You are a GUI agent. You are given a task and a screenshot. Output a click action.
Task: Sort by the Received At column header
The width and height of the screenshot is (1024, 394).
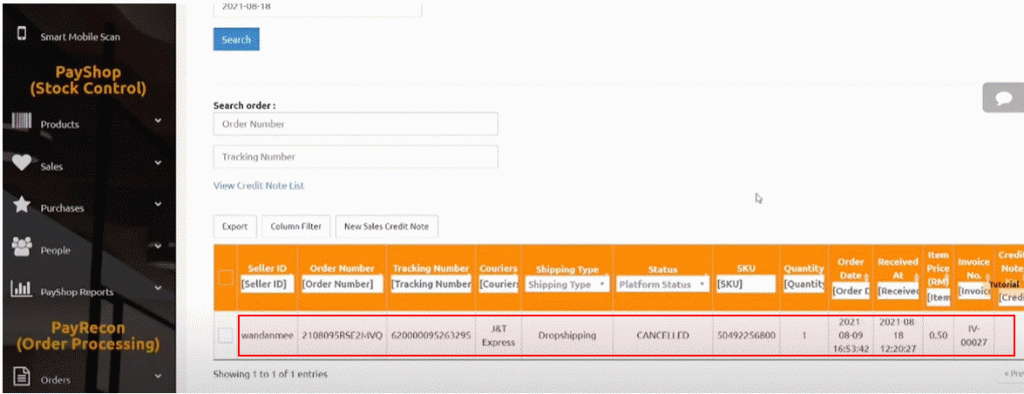[898, 269]
